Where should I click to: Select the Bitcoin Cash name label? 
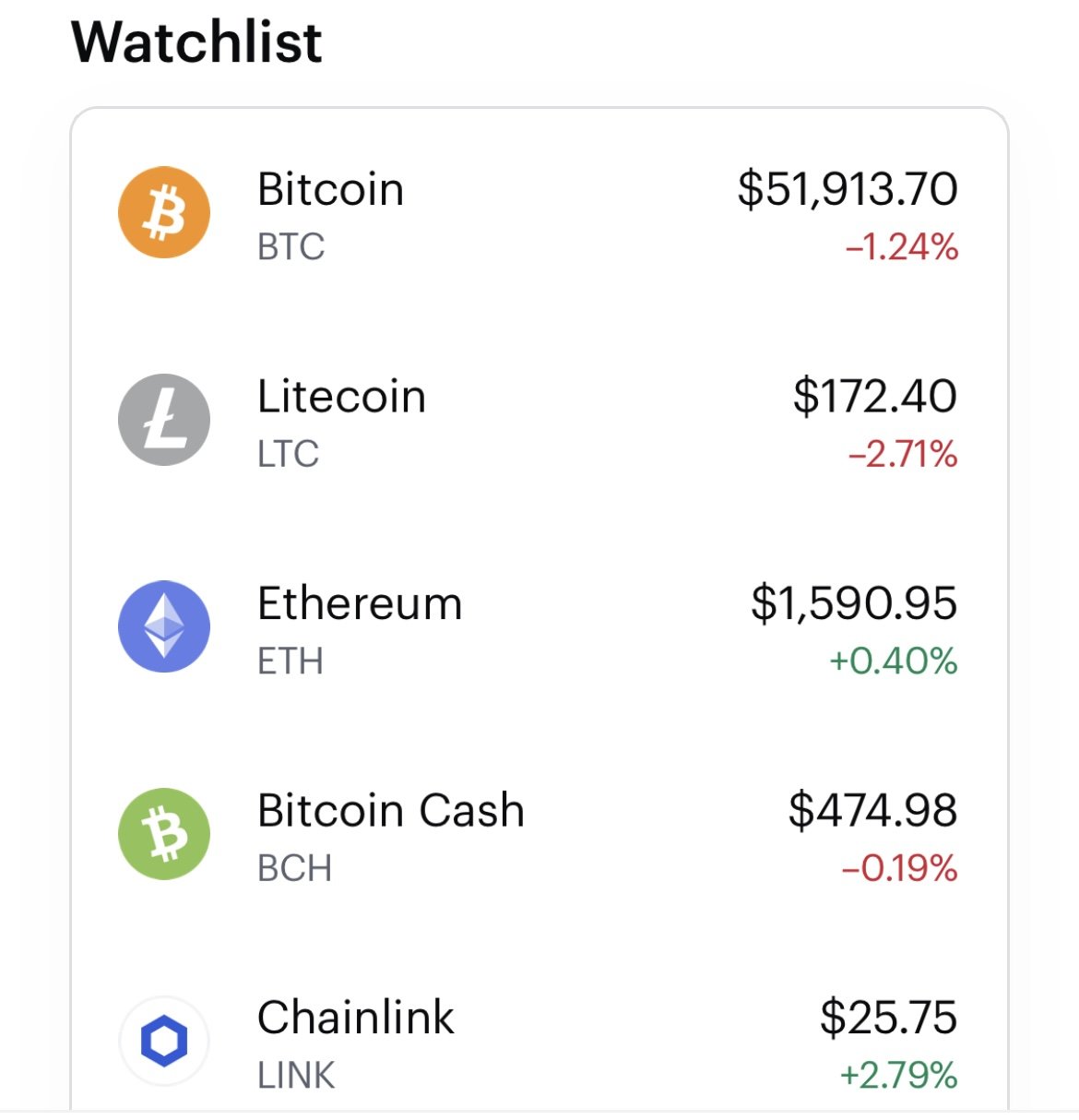(x=391, y=811)
